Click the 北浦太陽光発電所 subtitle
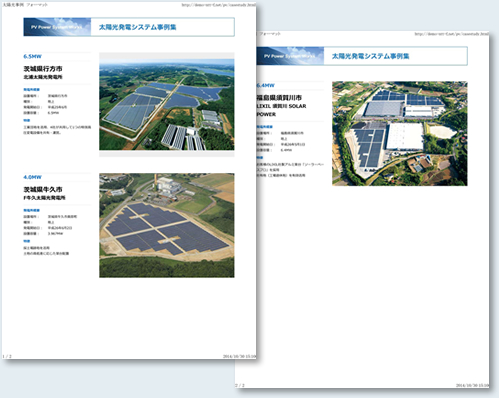This screenshot has width=499, height=398. [43, 77]
